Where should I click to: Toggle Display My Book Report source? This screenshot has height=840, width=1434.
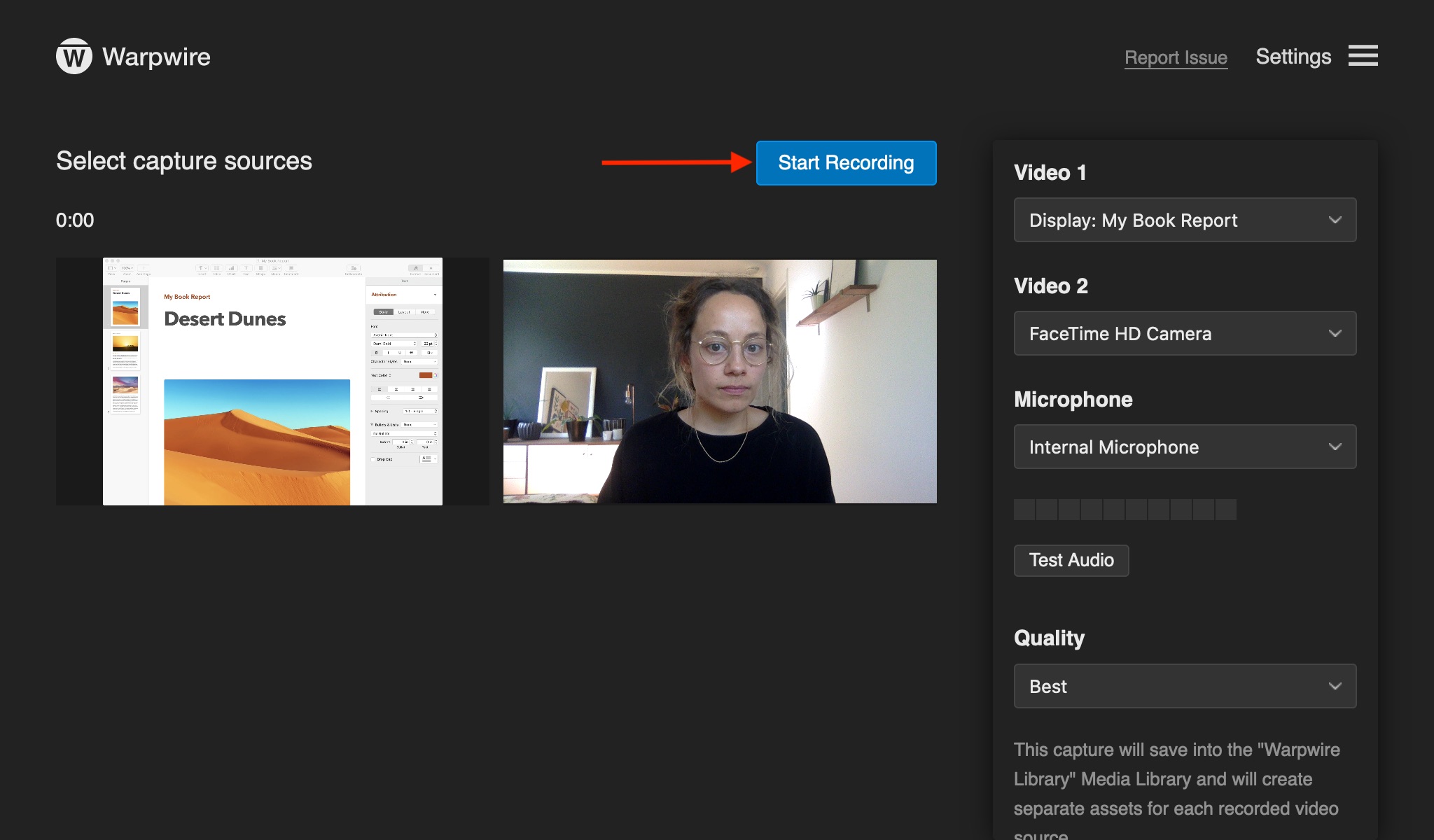pyautogui.click(x=1185, y=219)
